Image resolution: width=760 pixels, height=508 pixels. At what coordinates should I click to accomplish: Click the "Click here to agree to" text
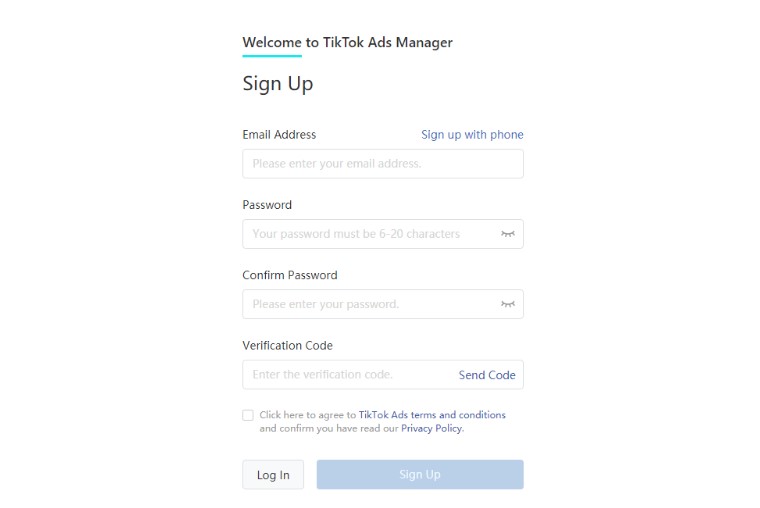coord(308,415)
